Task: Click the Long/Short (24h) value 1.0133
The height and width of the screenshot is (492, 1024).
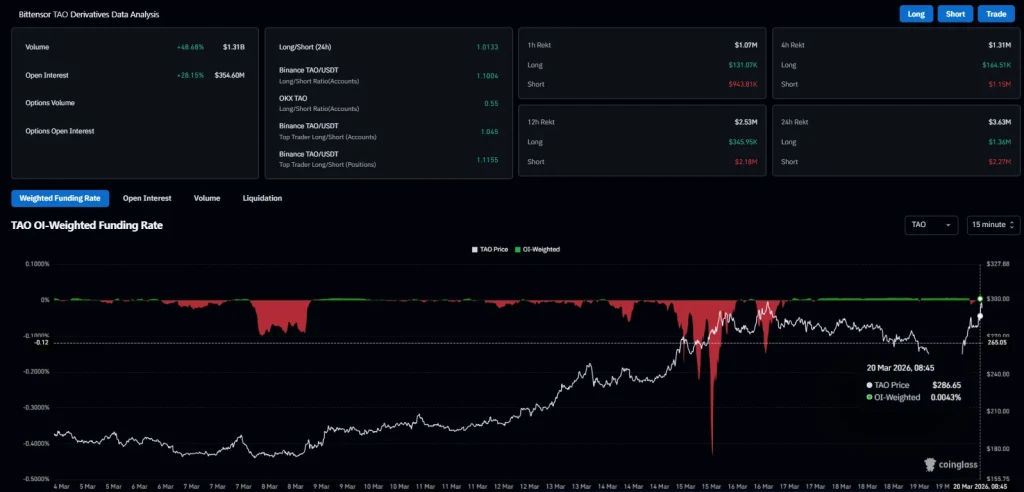Action: point(487,47)
